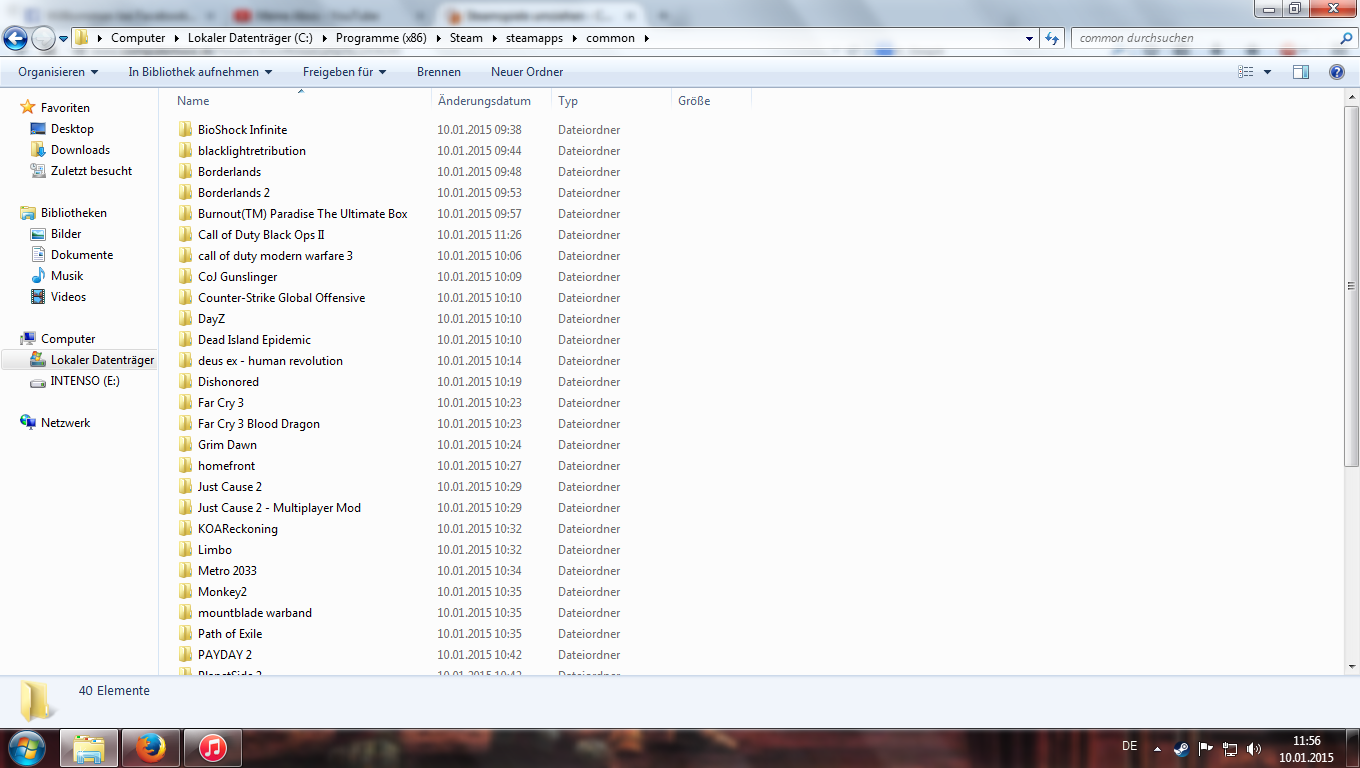The image size is (1360, 768).
Task: Click the Grim Dawn folder icon
Action: (185, 445)
